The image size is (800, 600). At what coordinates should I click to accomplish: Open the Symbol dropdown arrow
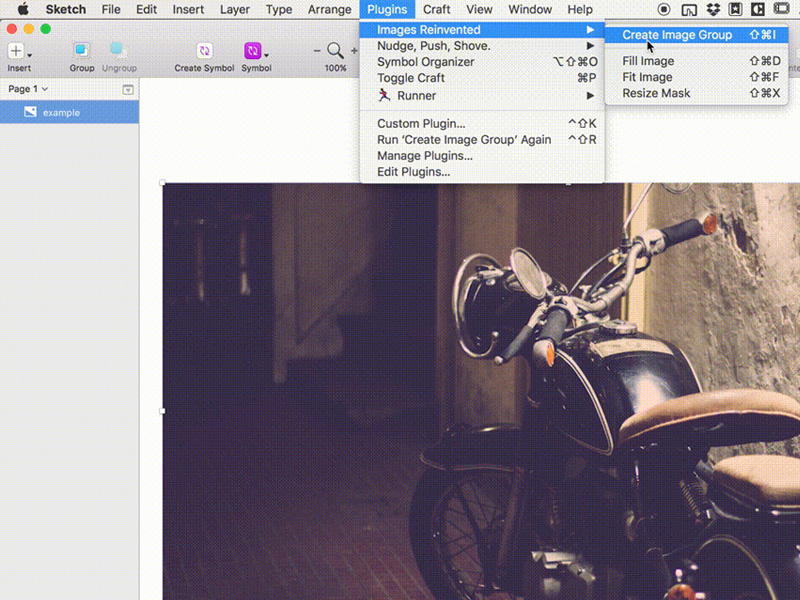pos(266,55)
